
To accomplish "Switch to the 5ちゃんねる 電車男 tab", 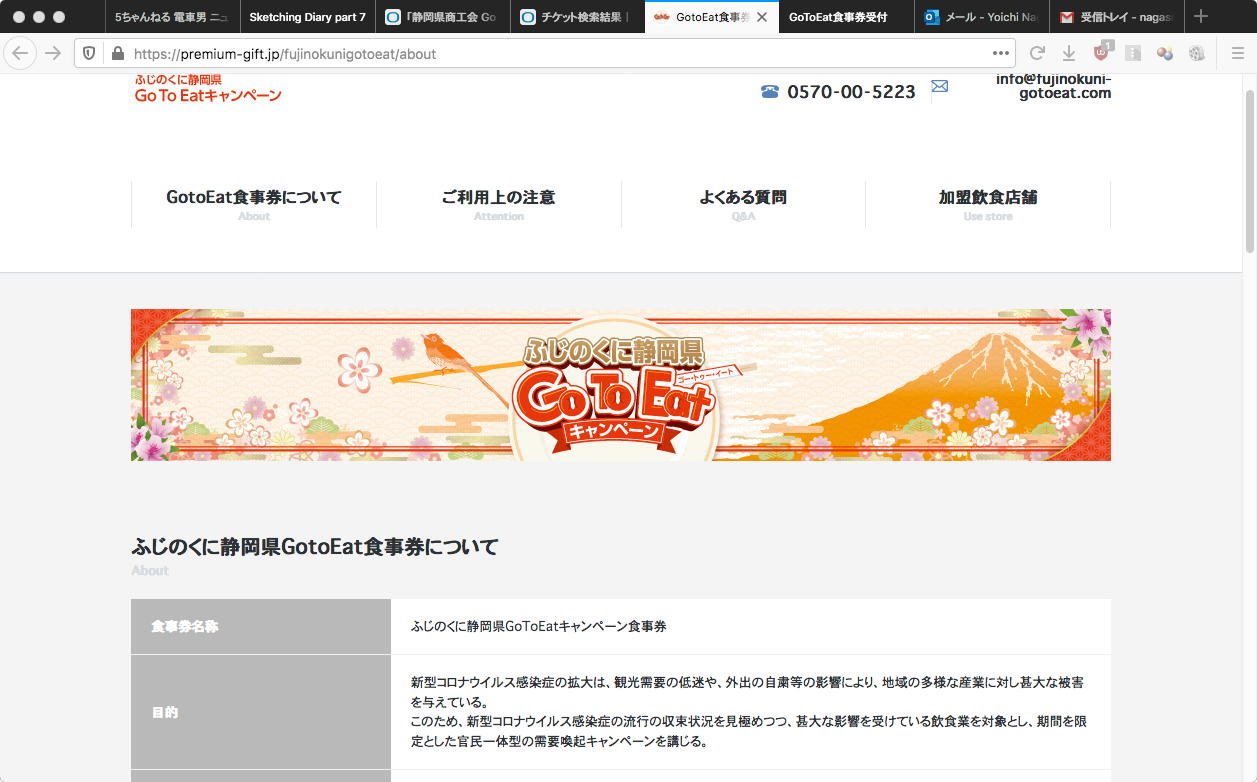I will pyautogui.click(x=171, y=17).
